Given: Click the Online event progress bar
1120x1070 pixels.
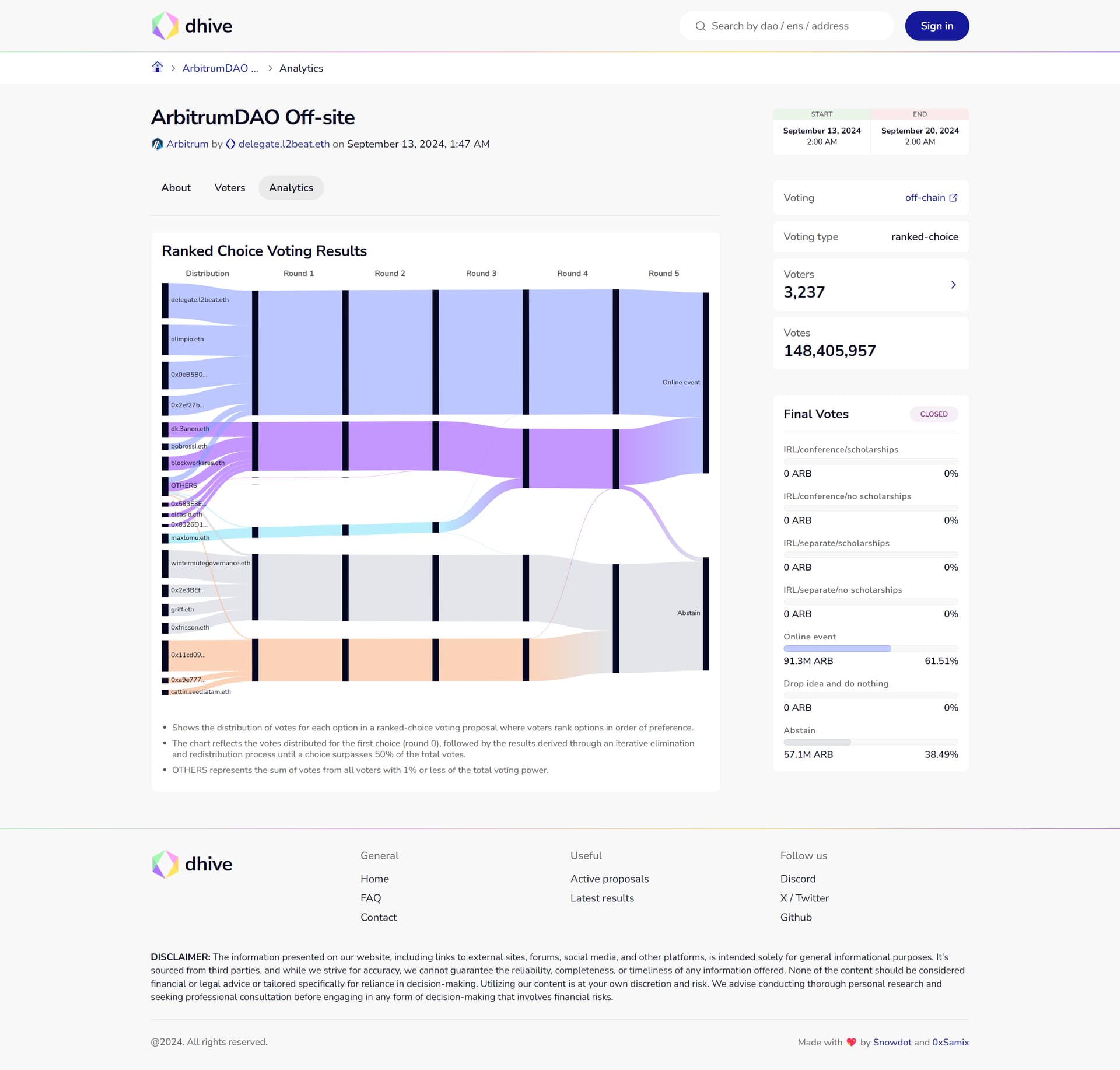Looking at the screenshot, I should click(x=871, y=649).
